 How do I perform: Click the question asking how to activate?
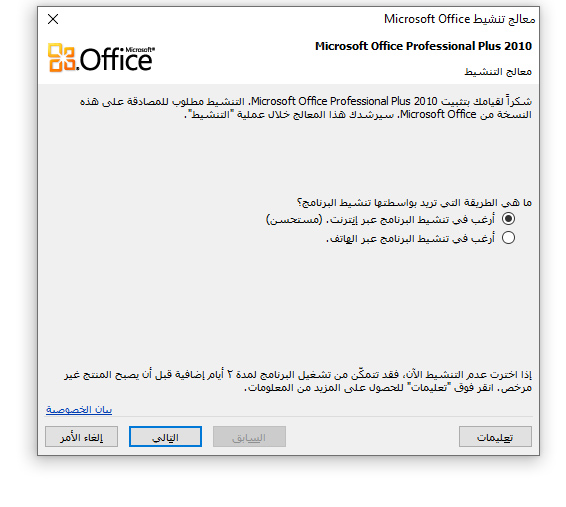point(414,202)
